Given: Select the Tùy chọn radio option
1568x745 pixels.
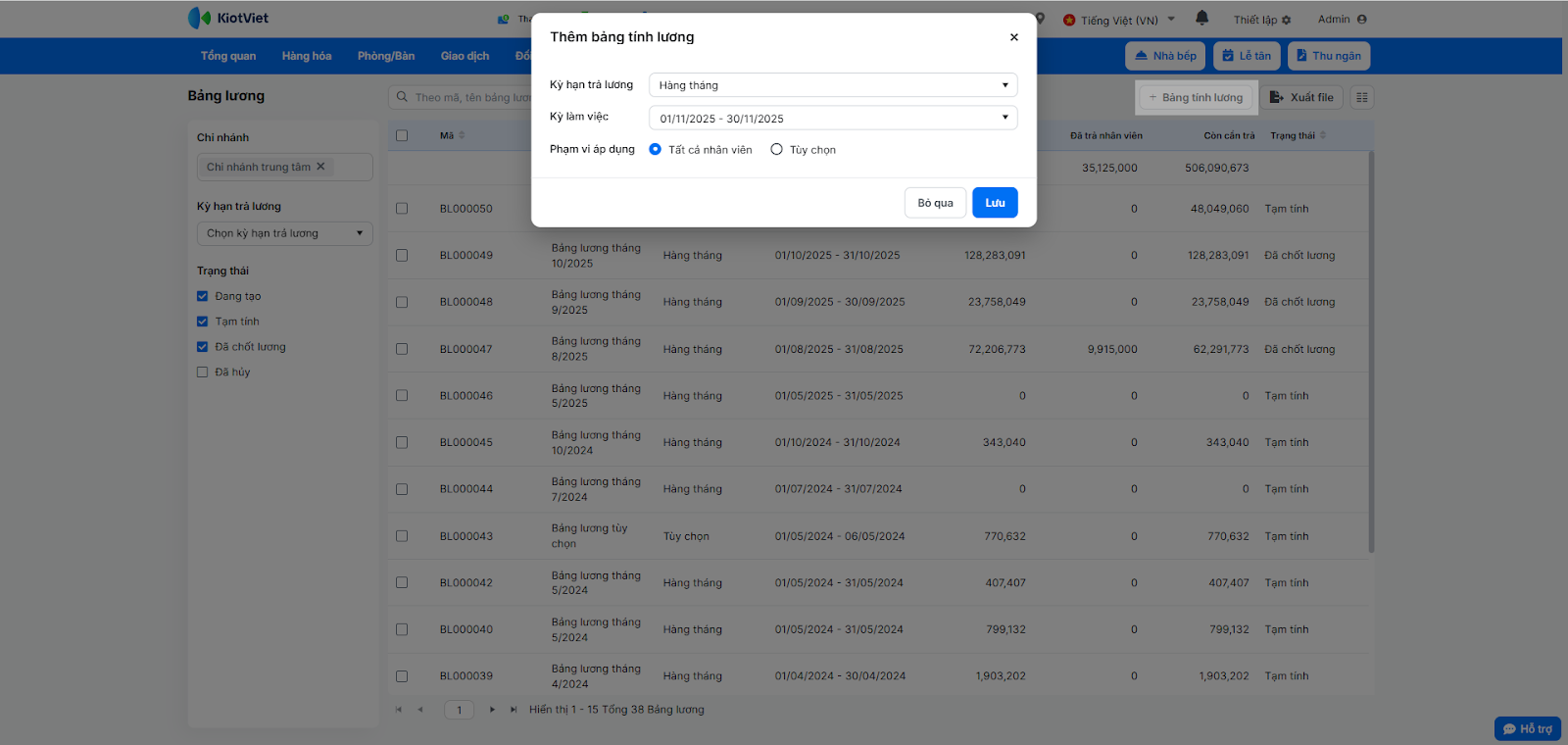Looking at the screenshot, I should click(776, 150).
